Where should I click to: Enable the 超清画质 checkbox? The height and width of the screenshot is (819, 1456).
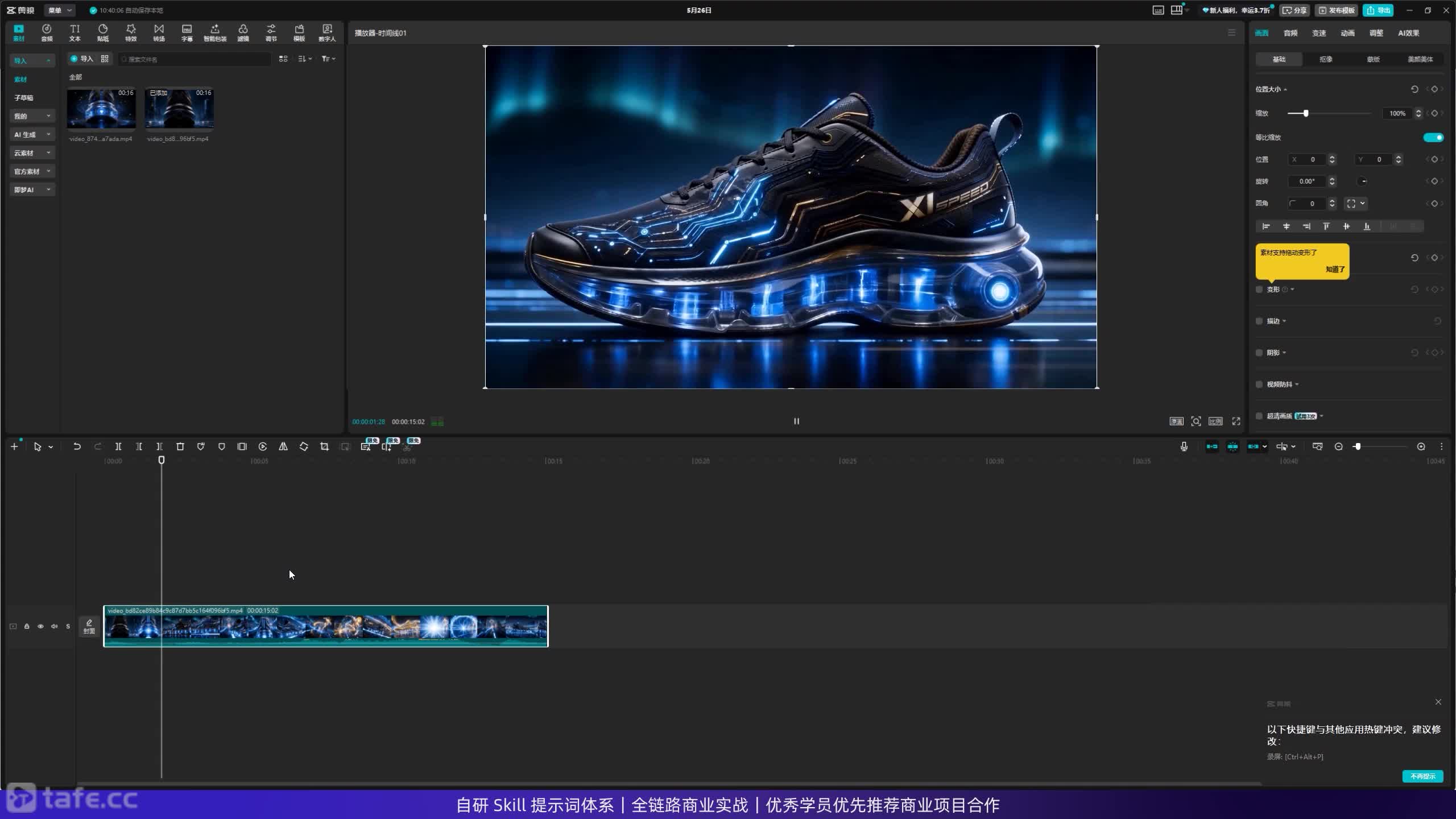(1259, 416)
